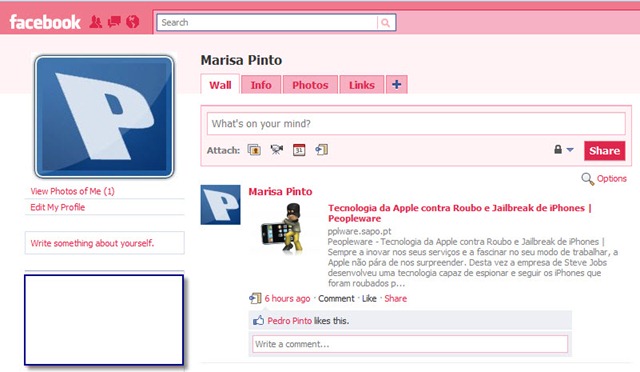Screen dimensions: 640x372
Task: Click the Share link under the post
Action: coord(396,298)
